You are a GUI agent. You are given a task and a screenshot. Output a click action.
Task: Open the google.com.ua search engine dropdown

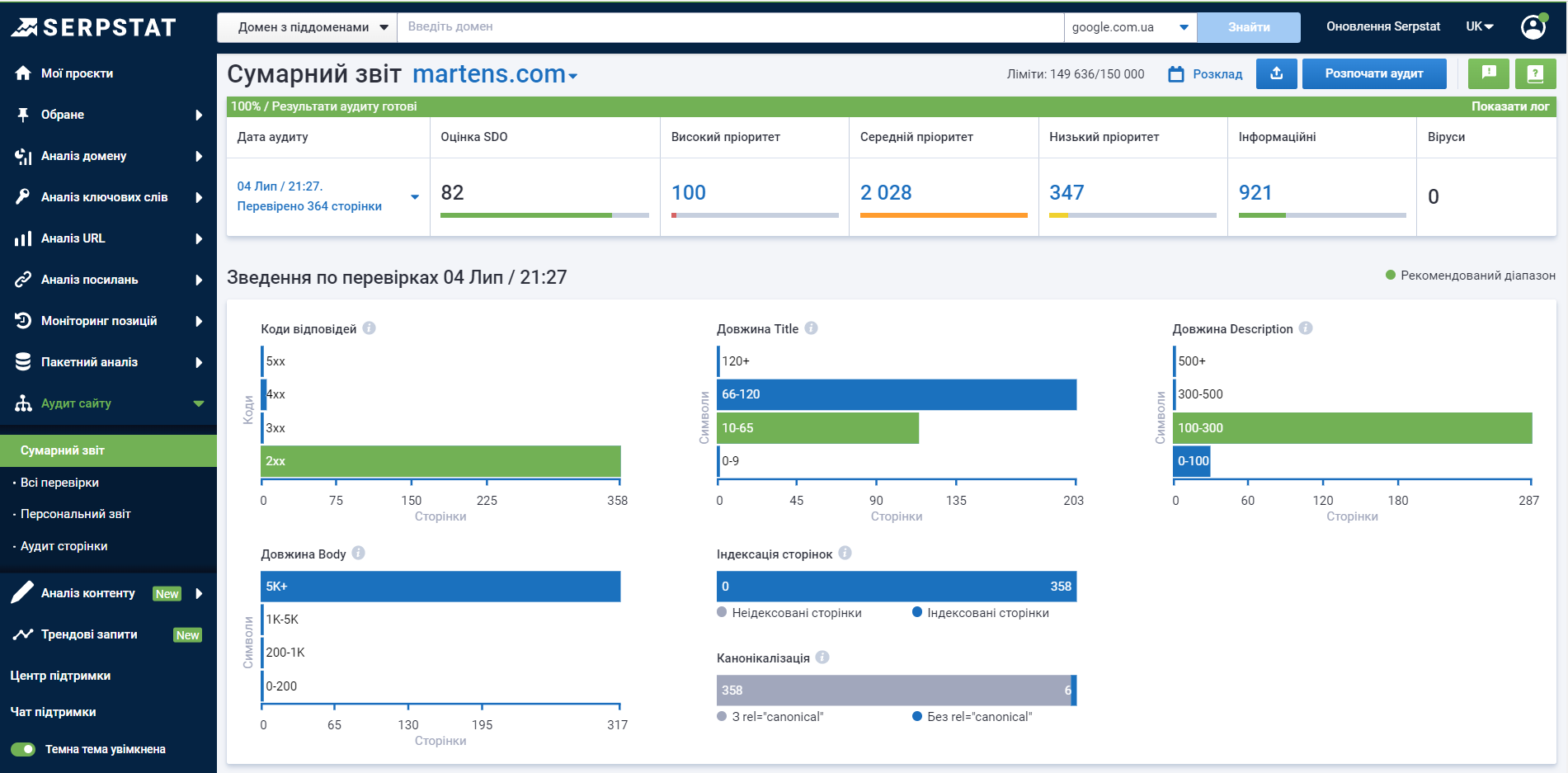pos(1129,27)
